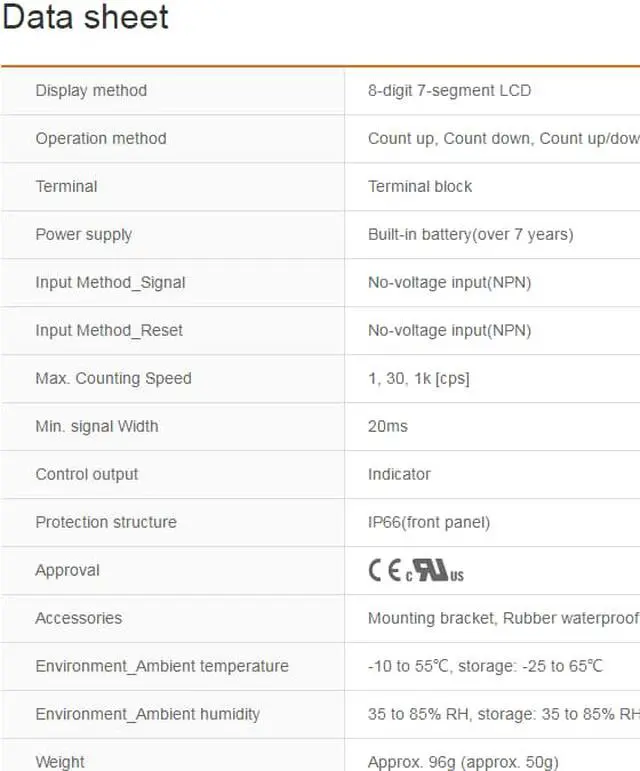640x771 pixels.
Task: Click the Terminal block value
Action: click(420, 186)
